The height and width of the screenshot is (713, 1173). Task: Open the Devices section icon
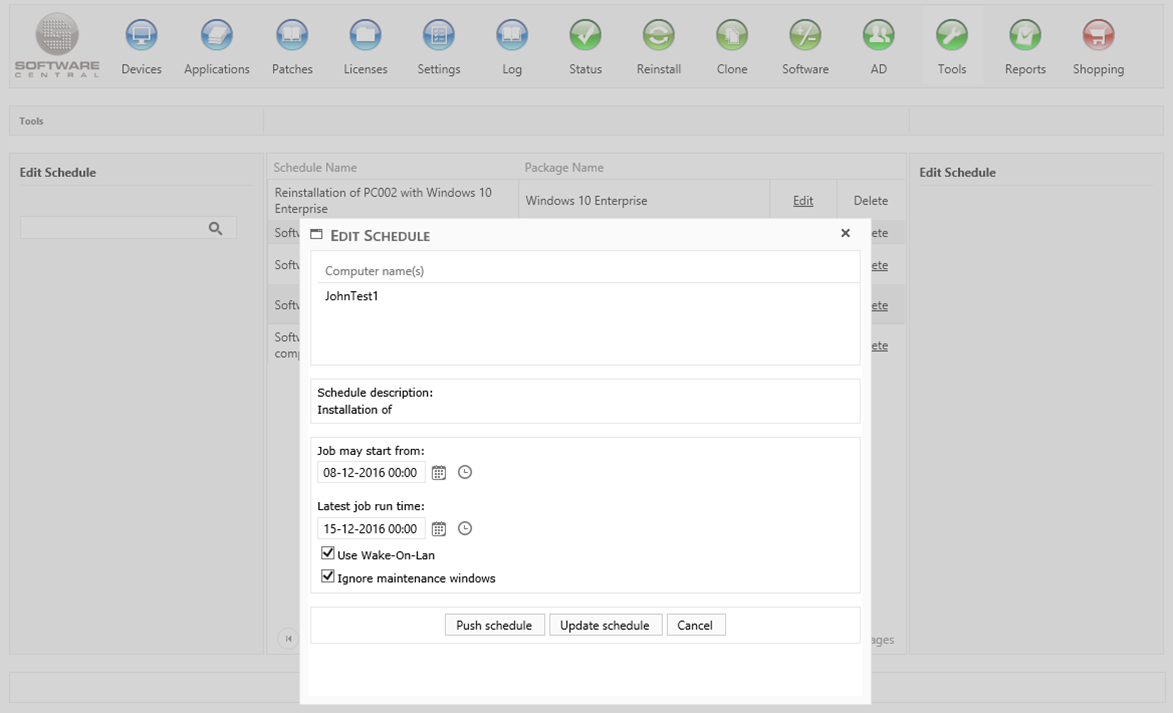(x=141, y=36)
